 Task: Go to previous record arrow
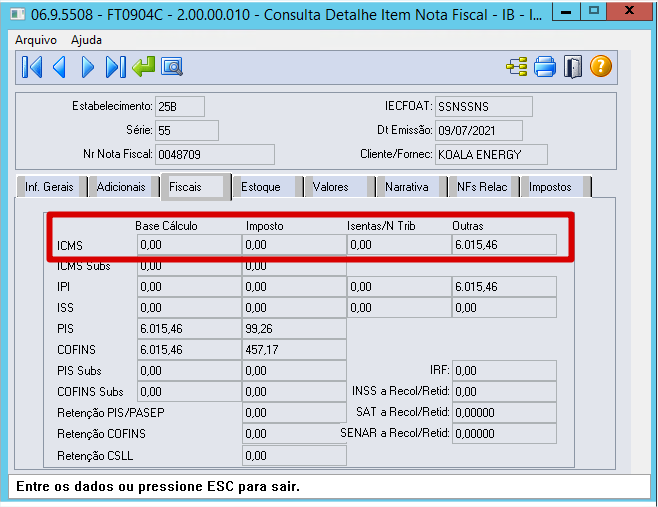(59, 67)
